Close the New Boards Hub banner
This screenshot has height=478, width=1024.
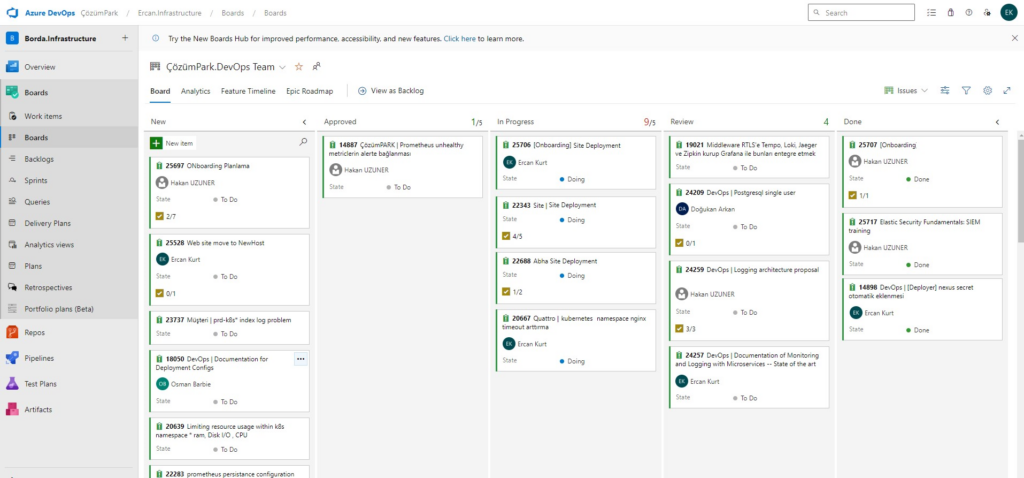[1014, 39]
